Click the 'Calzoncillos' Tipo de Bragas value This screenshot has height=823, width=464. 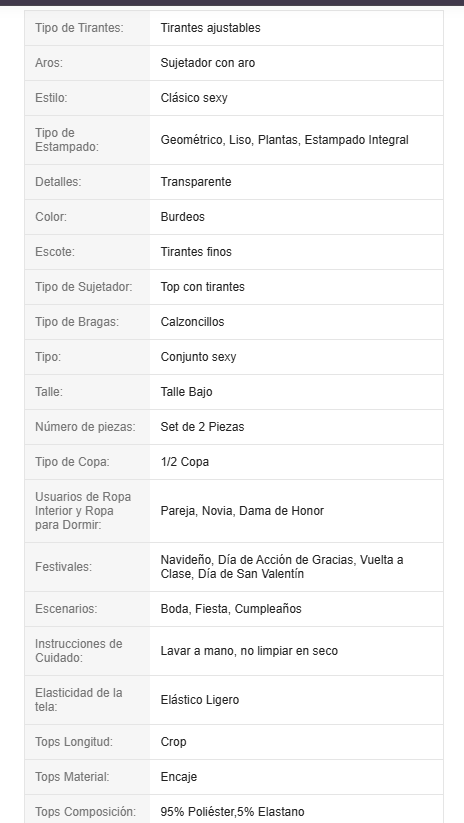coord(192,322)
